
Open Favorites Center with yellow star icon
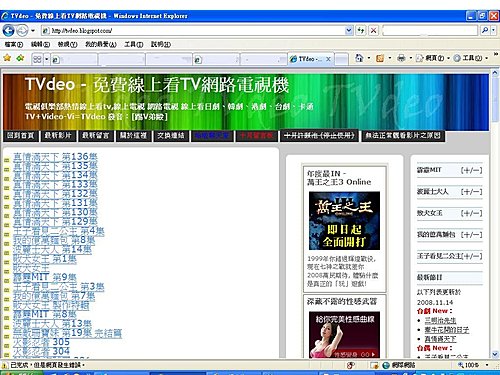7,58
